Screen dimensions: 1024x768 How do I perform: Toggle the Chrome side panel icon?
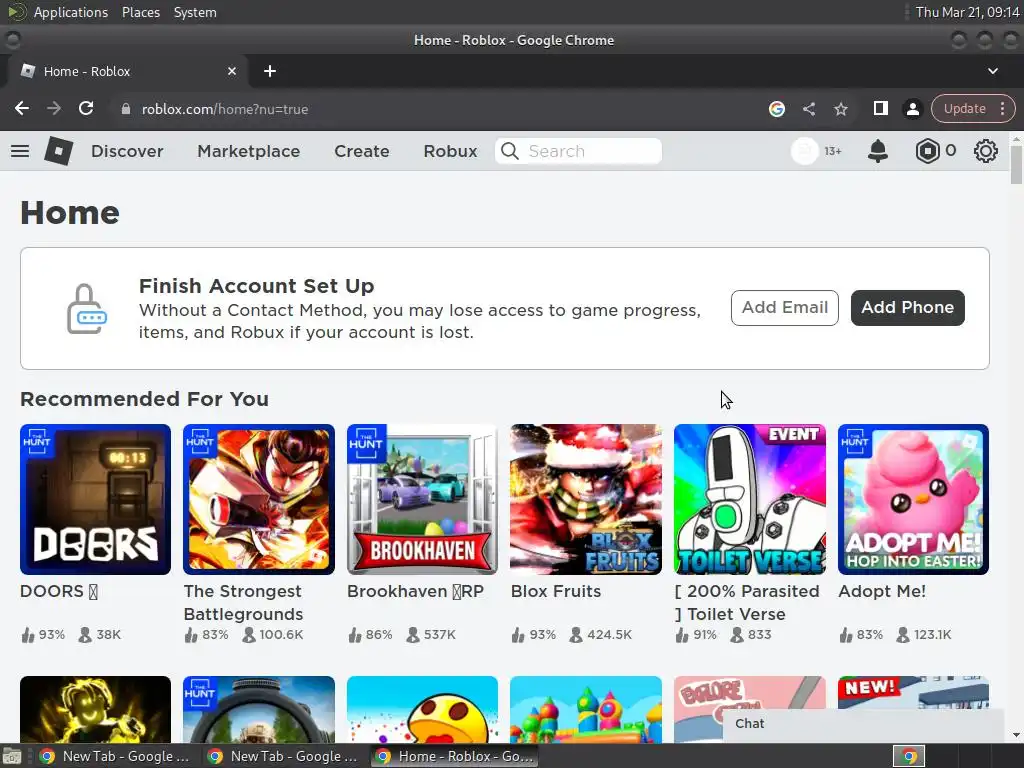(880, 108)
